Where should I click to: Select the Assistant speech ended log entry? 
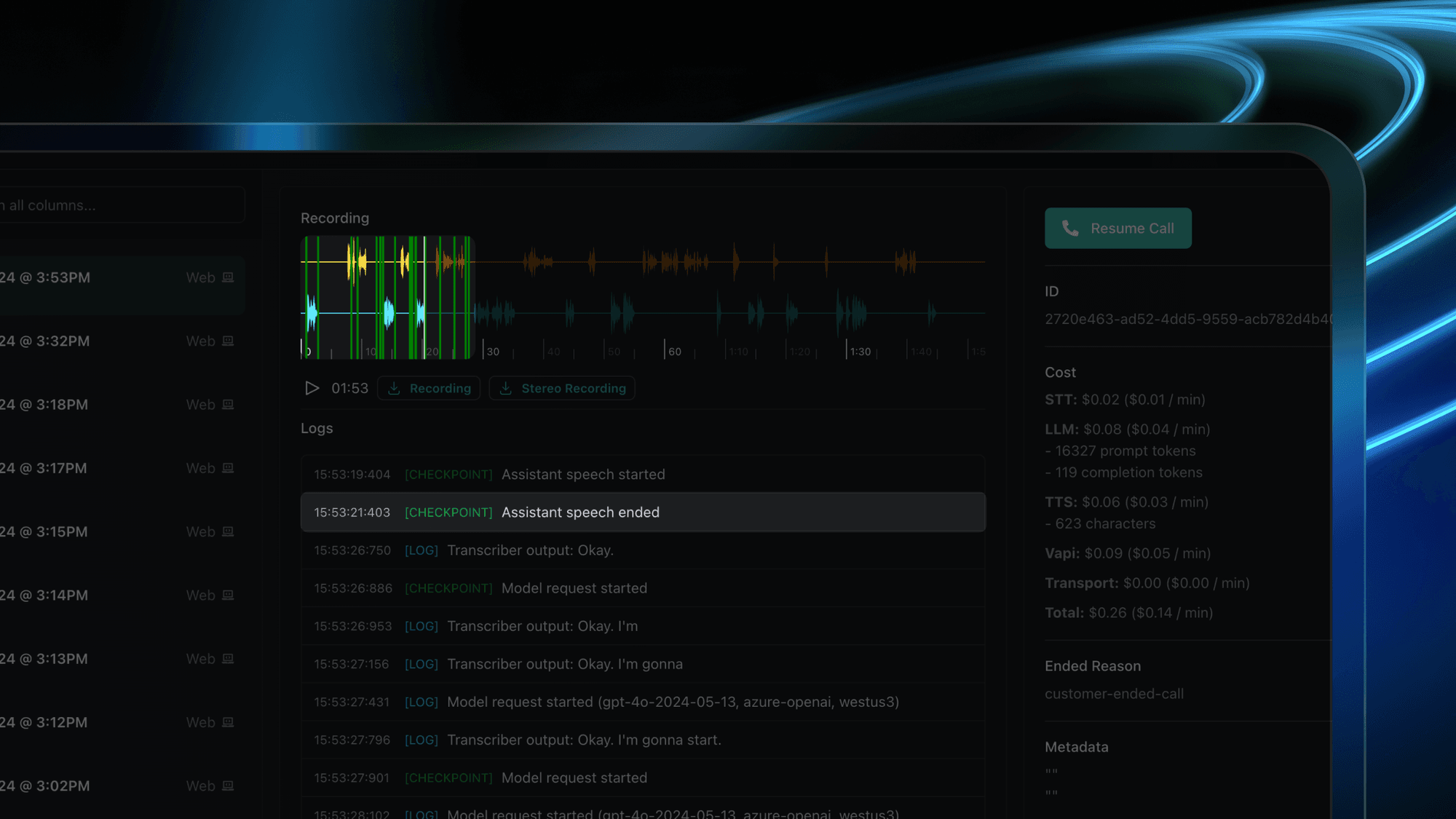pos(643,512)
